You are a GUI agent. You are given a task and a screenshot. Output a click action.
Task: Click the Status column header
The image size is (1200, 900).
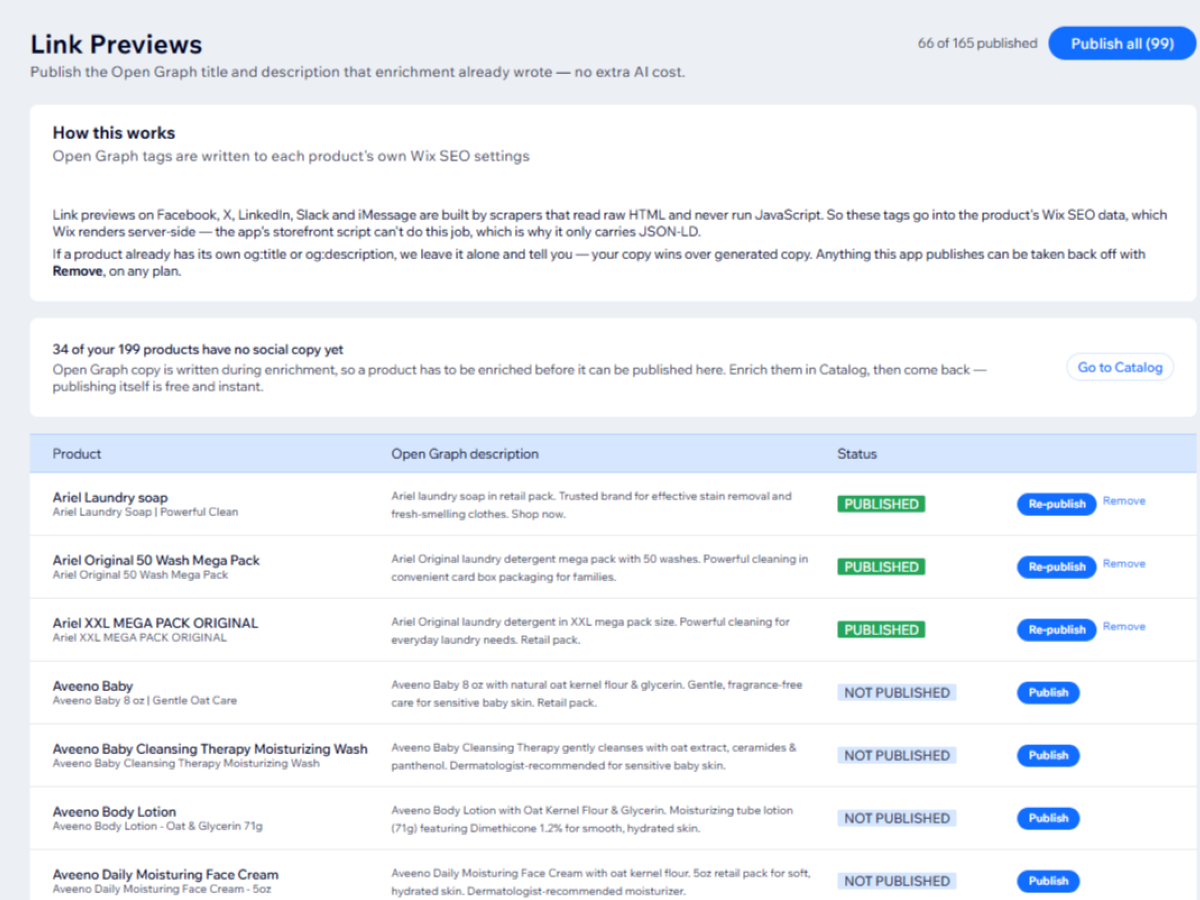(x=857, y=454)
